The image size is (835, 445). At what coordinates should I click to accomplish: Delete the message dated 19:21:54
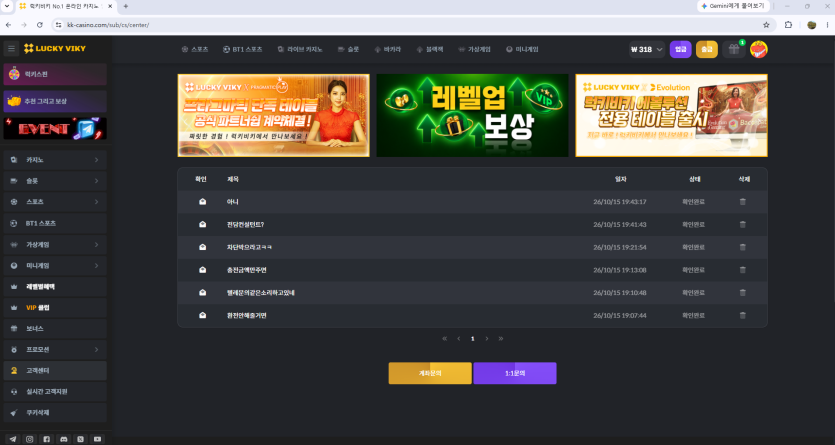coord(742,247)
